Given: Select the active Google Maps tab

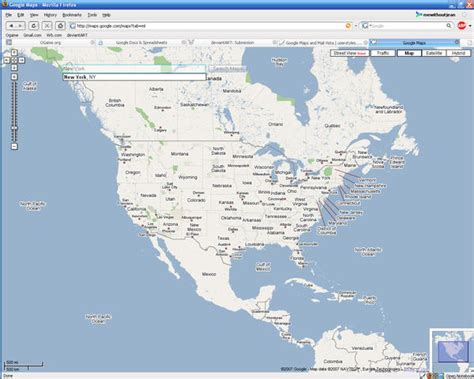Looking at the screenshot, I should (x=414, y=43).
